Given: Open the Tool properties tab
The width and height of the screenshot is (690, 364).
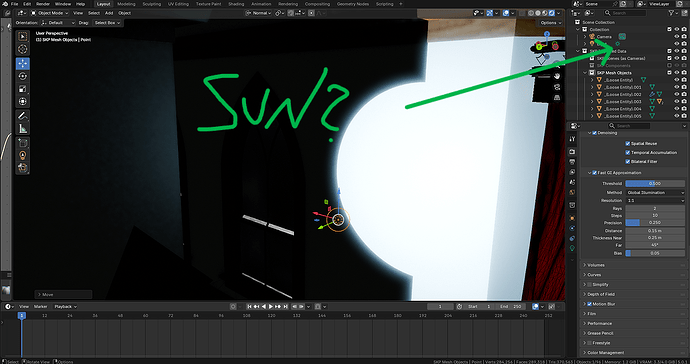Looking at the screenshot, I should 572,139.
